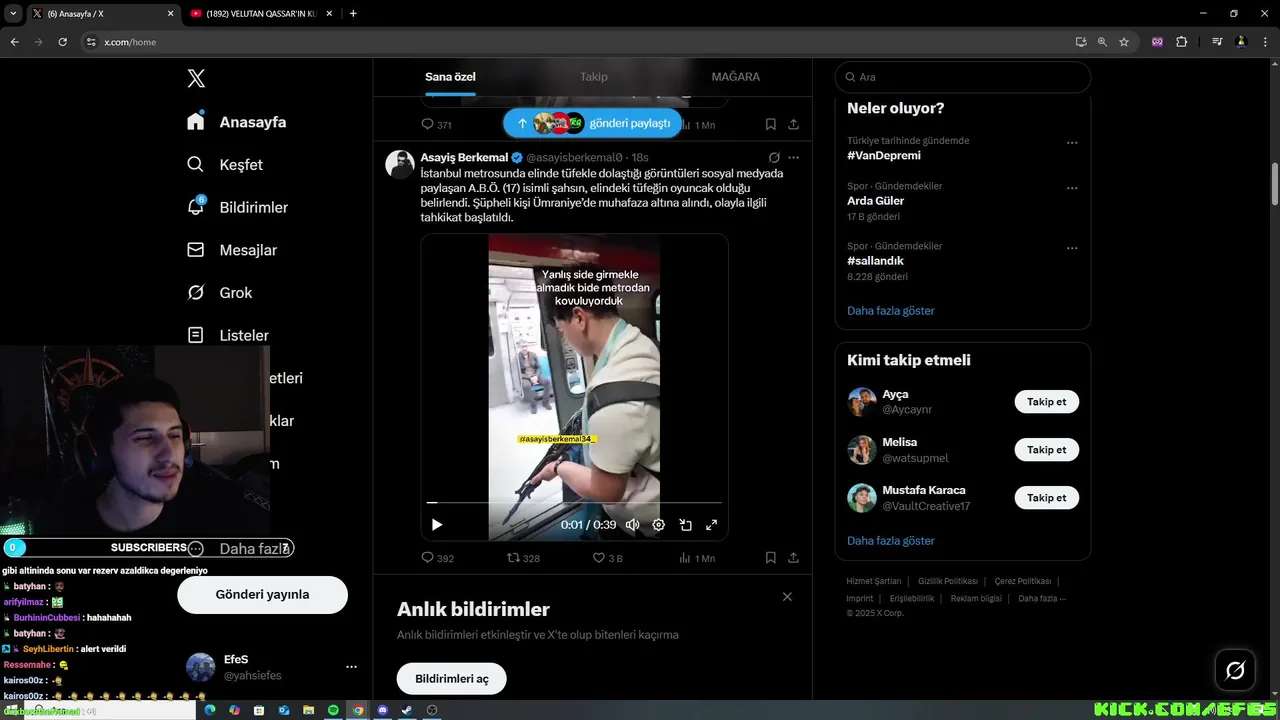This screenshot has width=1280, height=720.
Task: Reload the page
Action: point(62,42)
